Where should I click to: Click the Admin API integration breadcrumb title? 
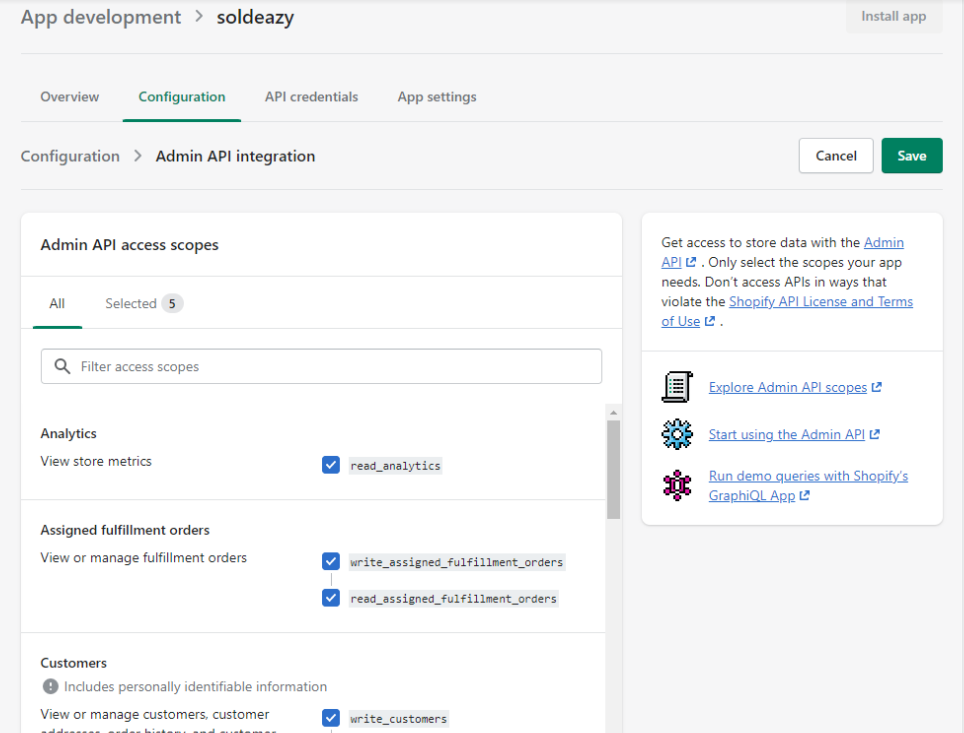235,156
